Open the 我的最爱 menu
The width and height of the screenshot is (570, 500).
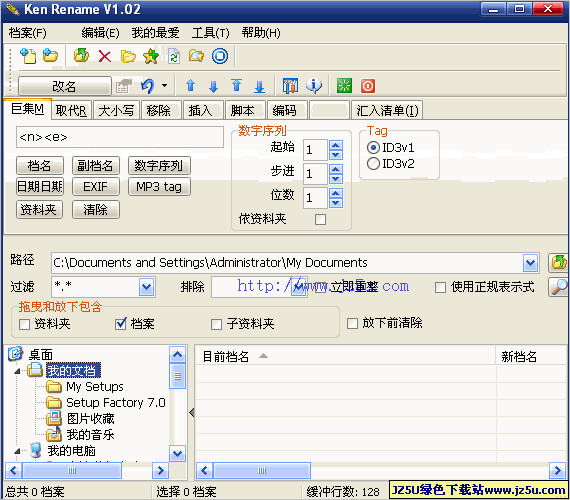point(156,33)
